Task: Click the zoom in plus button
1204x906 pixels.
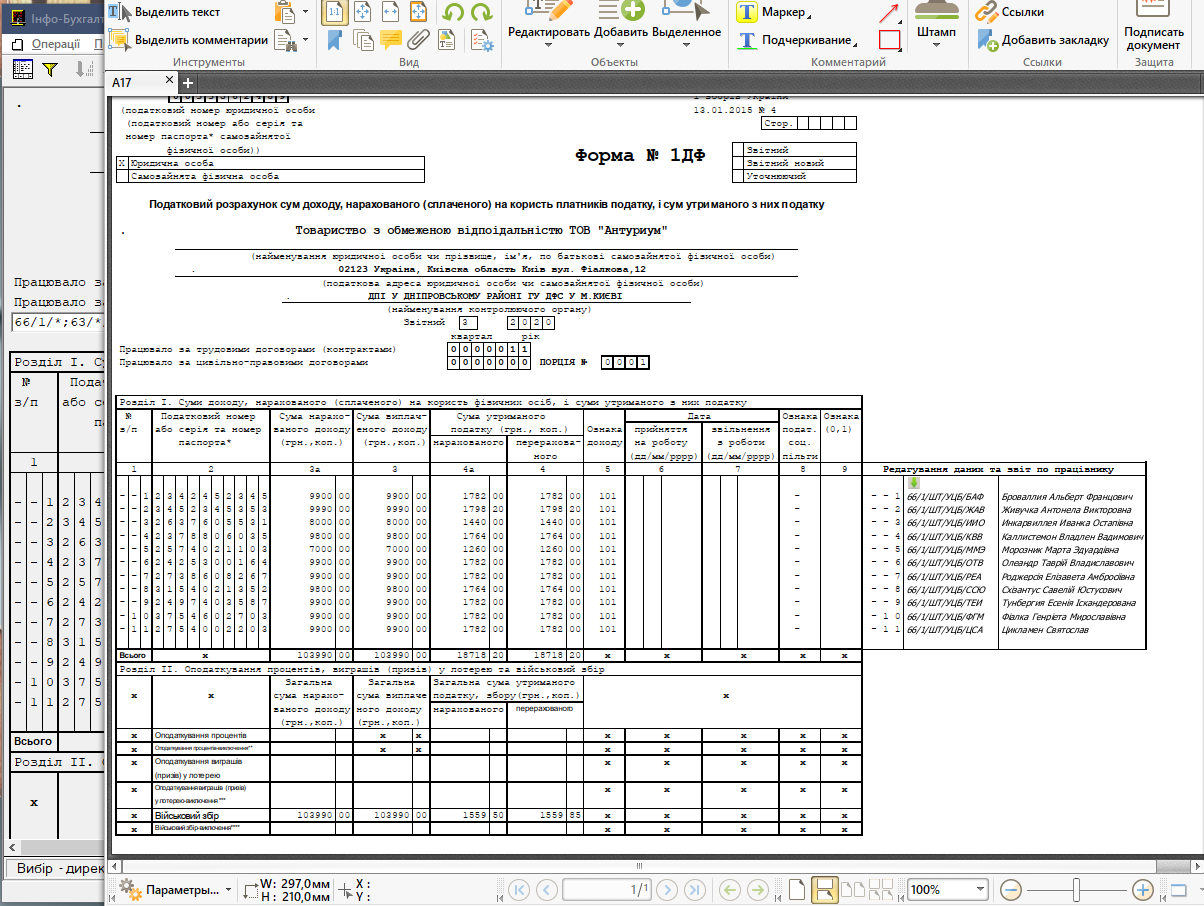Action: click(x=1142, y=889)
